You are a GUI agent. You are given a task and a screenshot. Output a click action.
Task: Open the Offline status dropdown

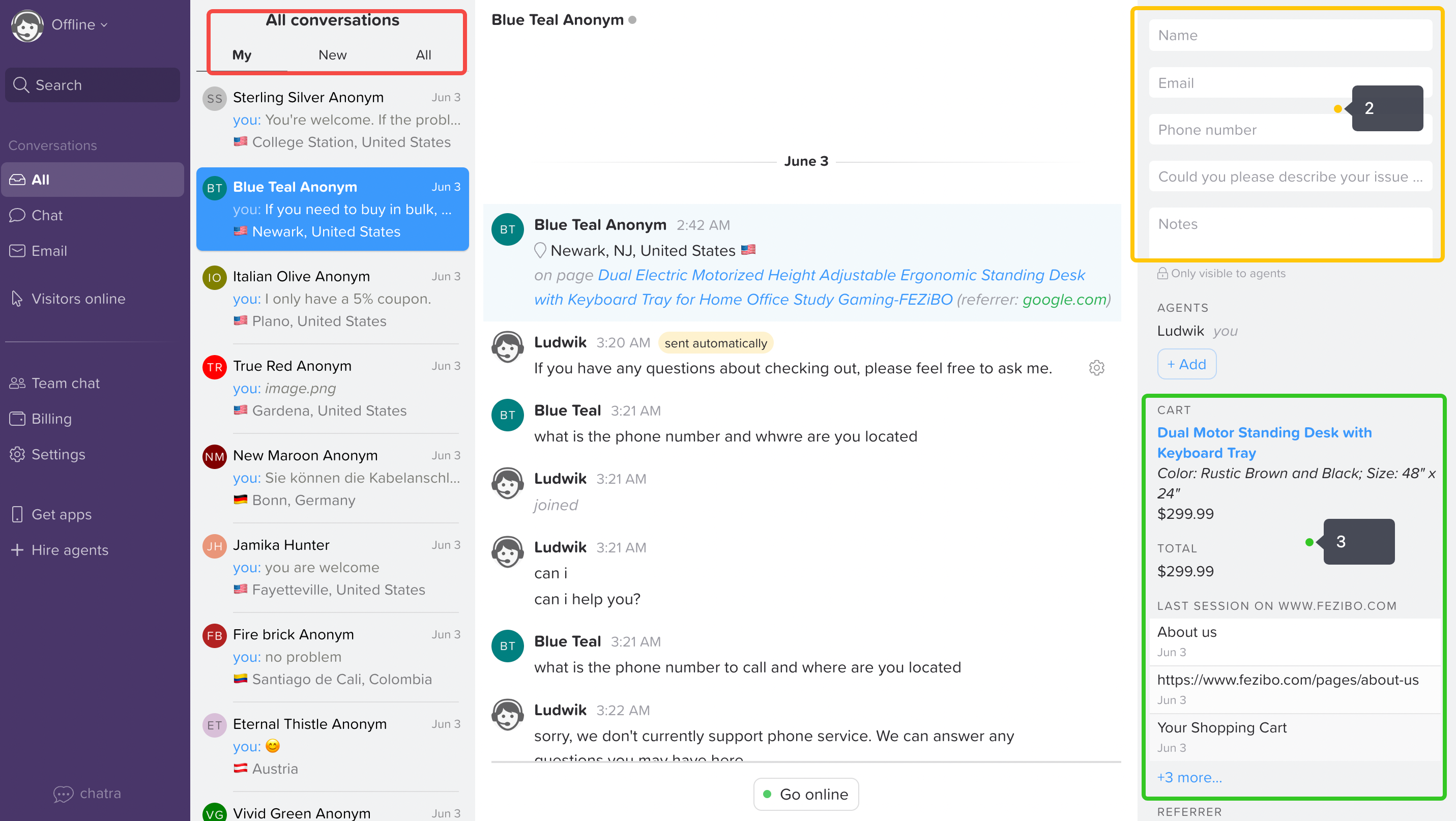pyautogui.click(x=79, y=24)
